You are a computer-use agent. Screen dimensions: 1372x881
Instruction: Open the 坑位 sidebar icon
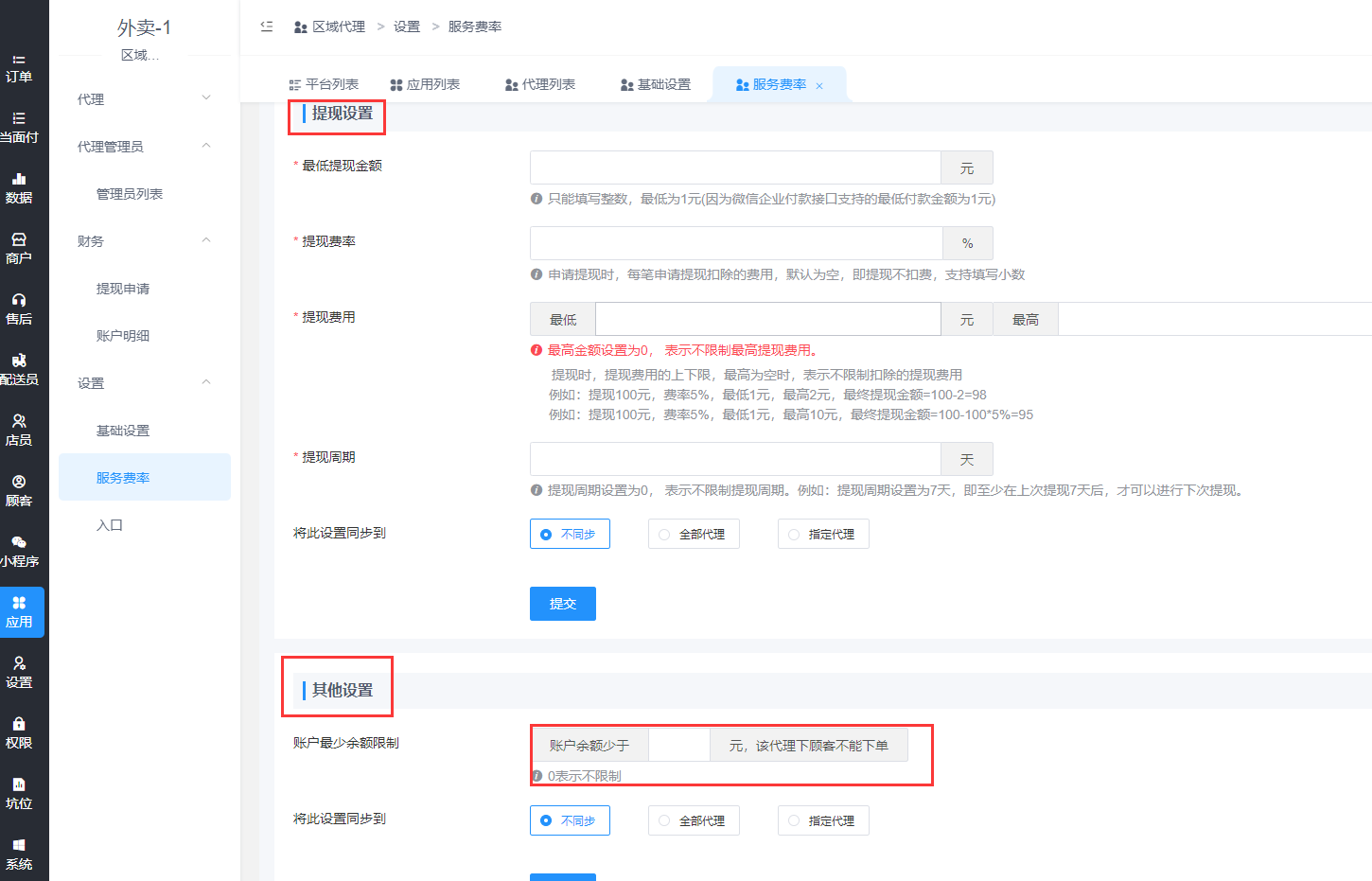[19, 794]
